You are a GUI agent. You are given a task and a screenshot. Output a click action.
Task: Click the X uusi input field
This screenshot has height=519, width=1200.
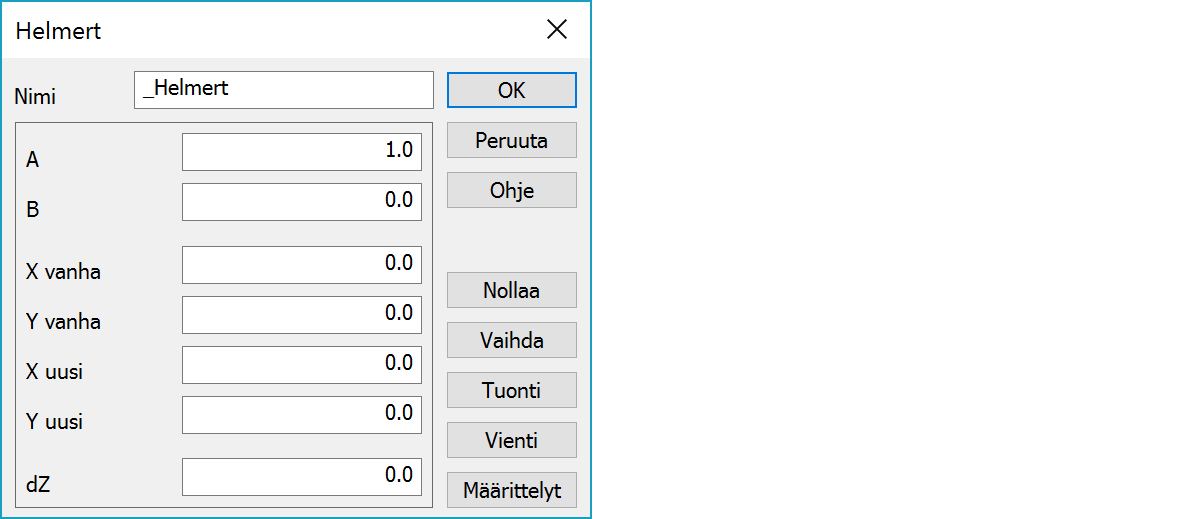(x=301, y=364)
